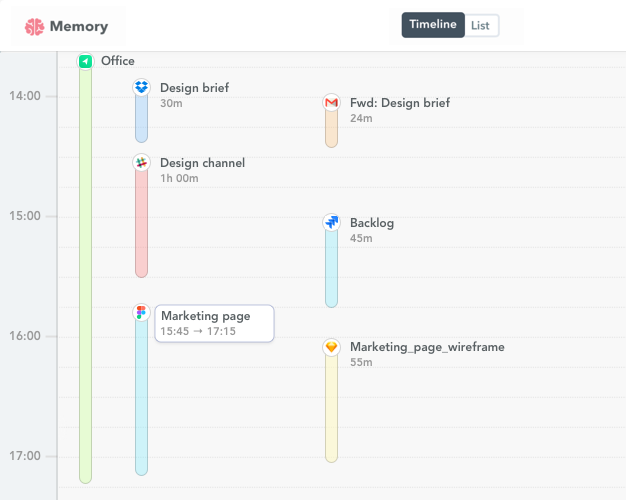Click the Memory app title

78,27
